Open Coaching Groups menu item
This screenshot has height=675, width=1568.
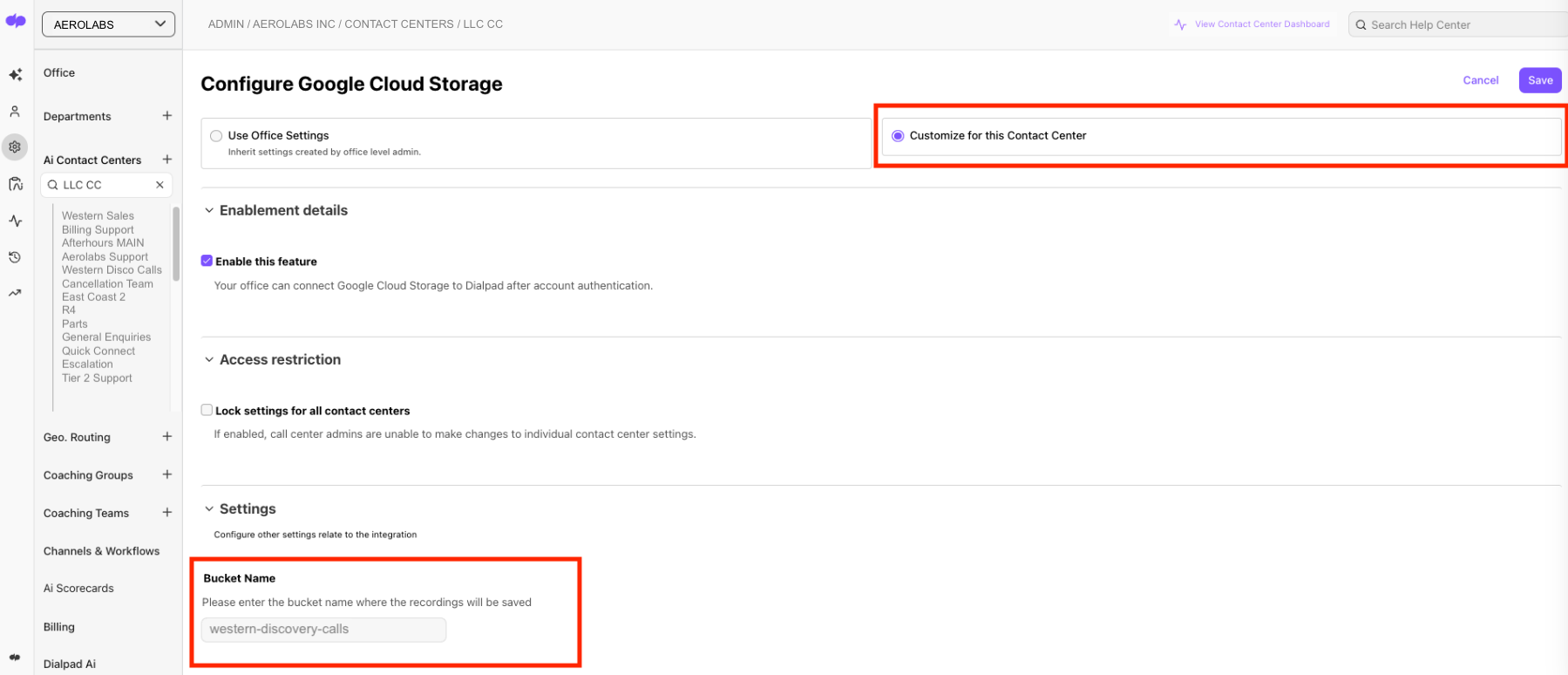pyautogui.click(x=88, y=474)
